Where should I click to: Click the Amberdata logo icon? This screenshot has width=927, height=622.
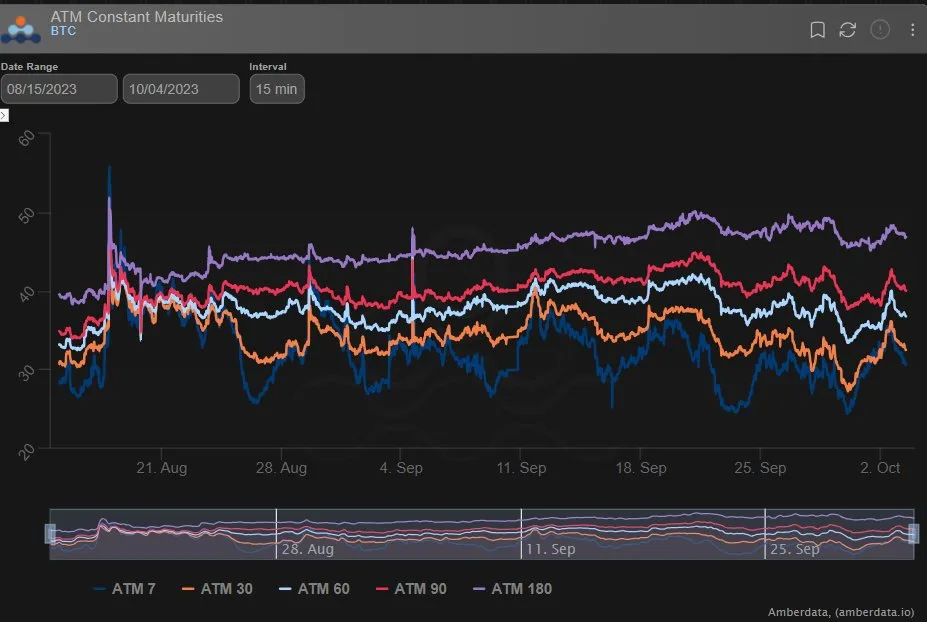pyautogui.click(x=21, y=30)
